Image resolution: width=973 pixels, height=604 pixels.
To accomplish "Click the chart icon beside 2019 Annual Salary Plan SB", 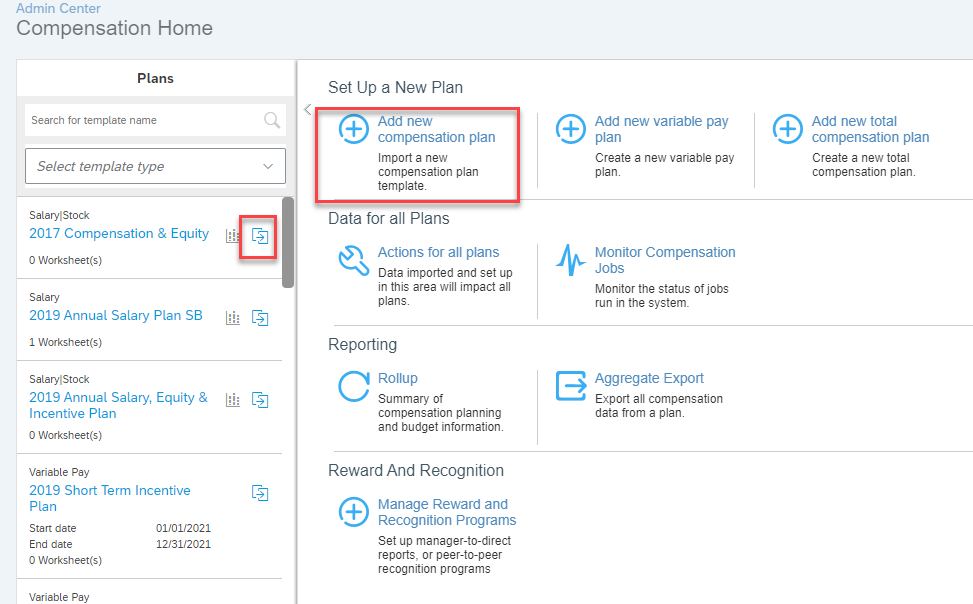I will pos(233,318).
